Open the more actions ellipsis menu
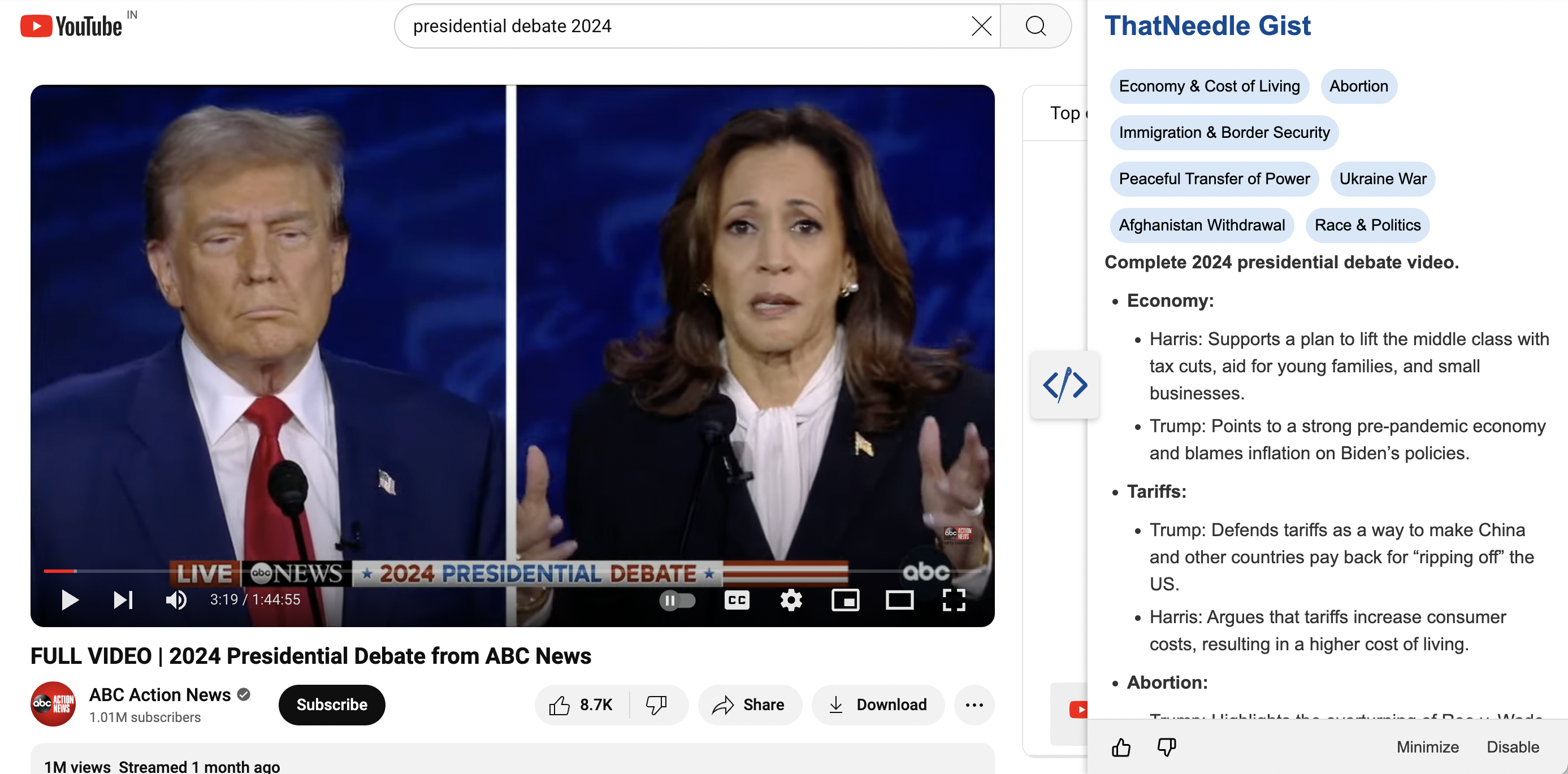The height and width of the screenshot is (774, 1568). [x=974, y=705]
